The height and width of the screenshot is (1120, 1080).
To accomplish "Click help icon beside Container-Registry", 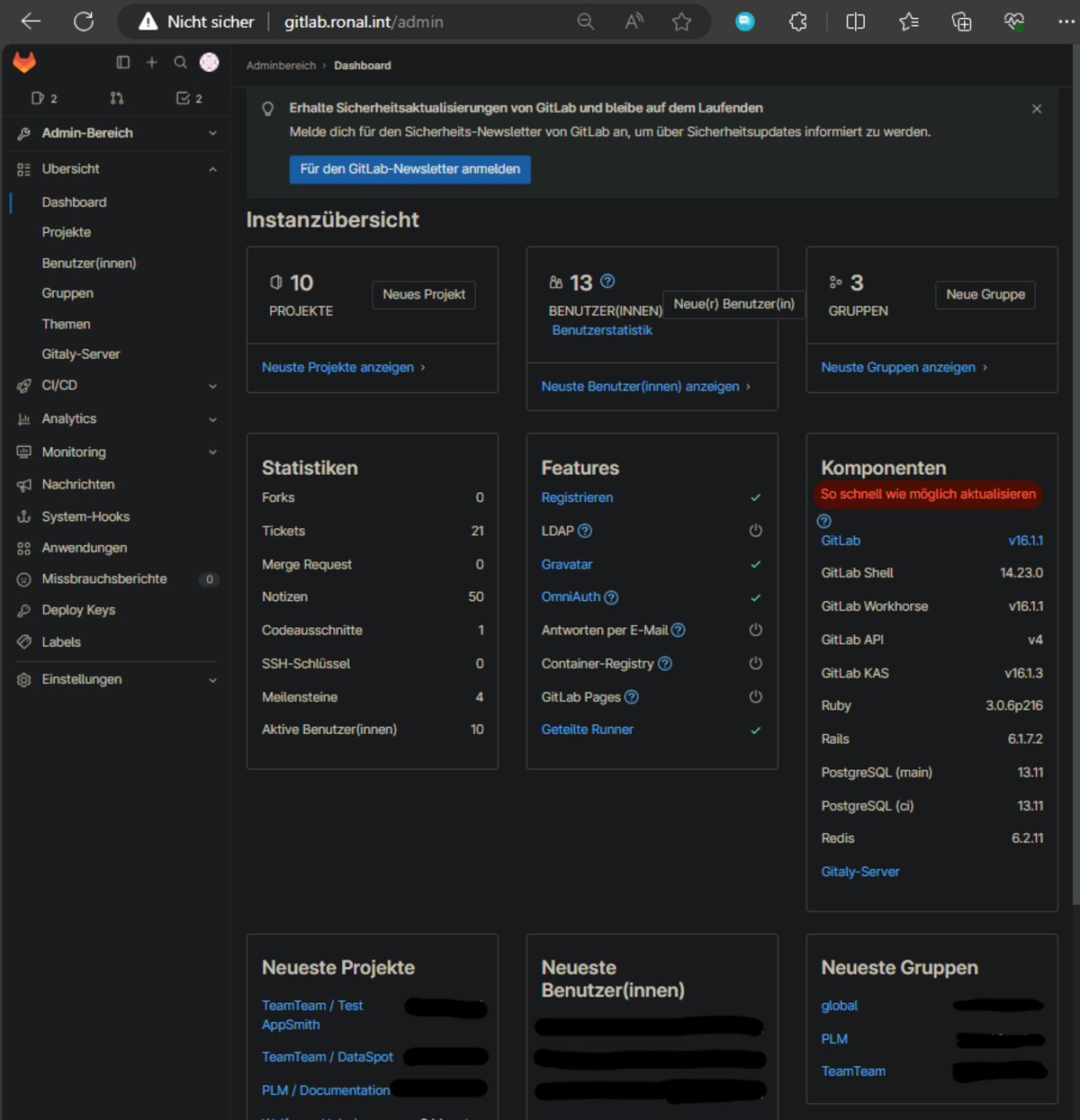I will click(x=665, y=664).
